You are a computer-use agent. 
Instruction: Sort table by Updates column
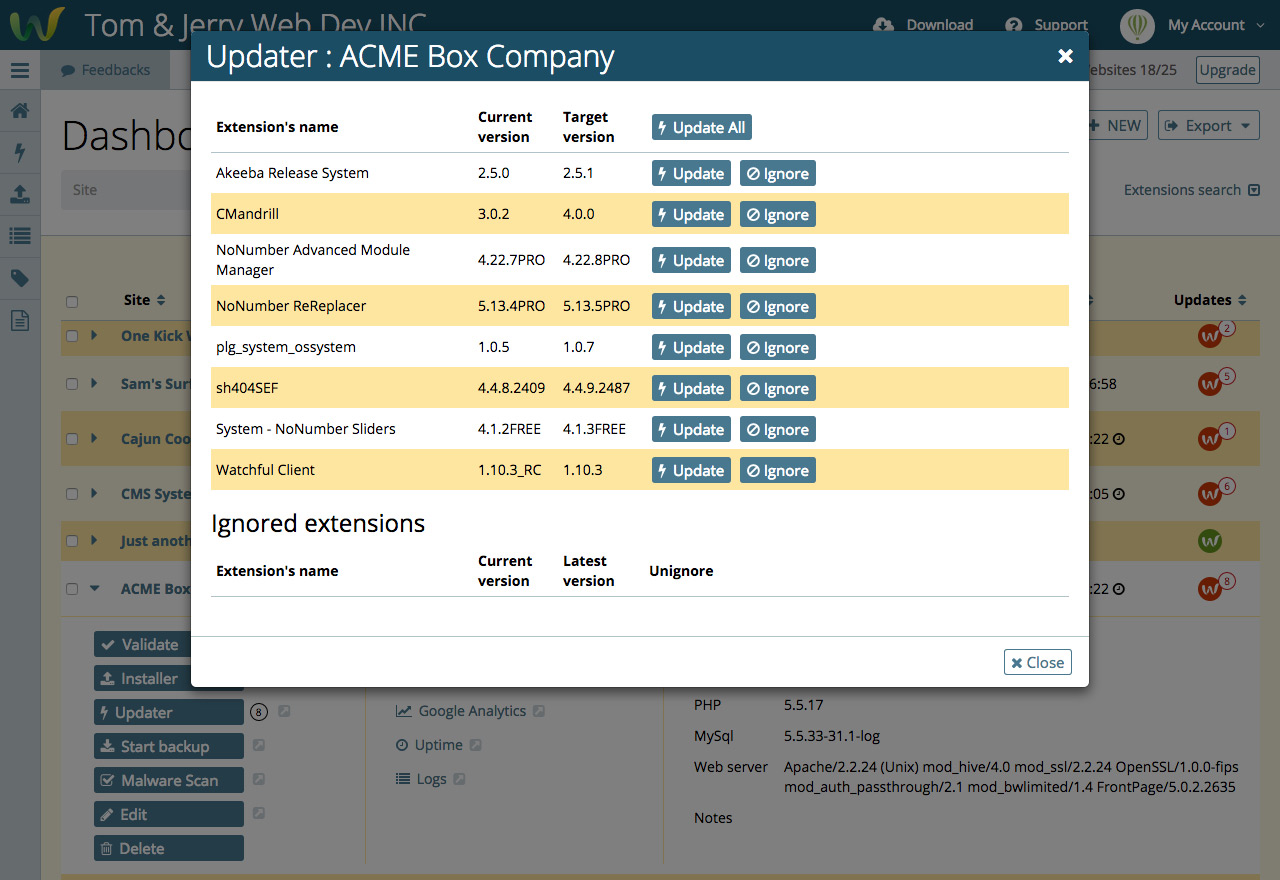(1210, 300)
